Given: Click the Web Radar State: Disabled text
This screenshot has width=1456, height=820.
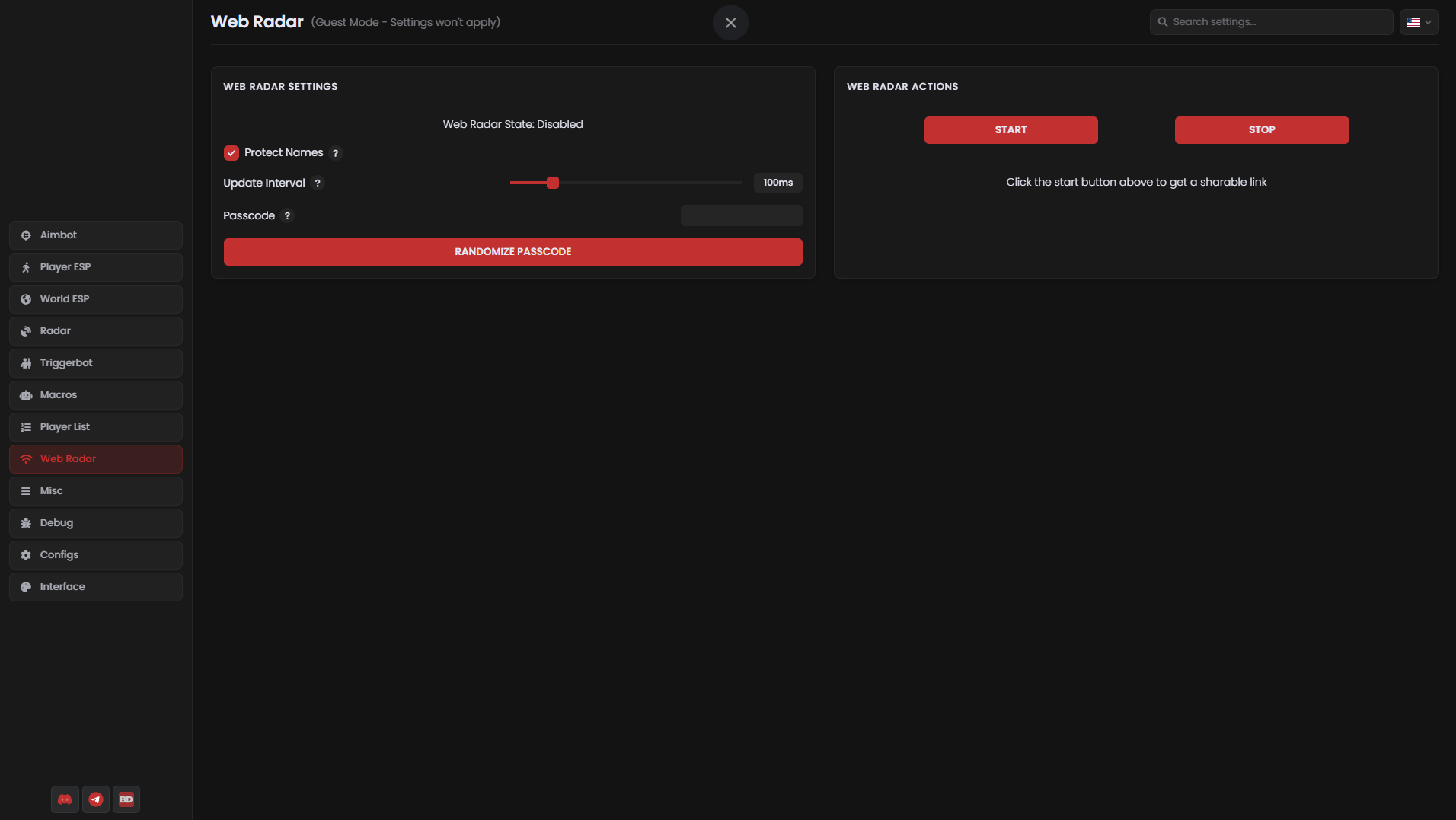Looking at the screenshot, I should (512, 124).
